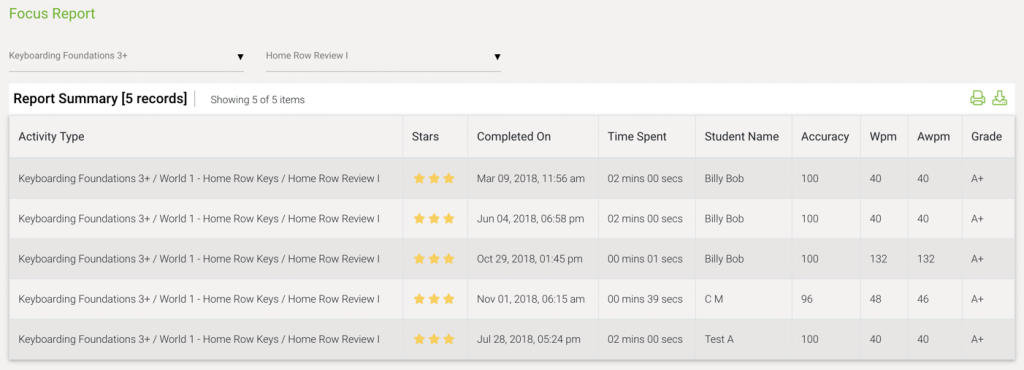The width and height of the screenshot is (1024, 370).
Task: Sort by Accuracy column header
Action: [x=825, y=136]
